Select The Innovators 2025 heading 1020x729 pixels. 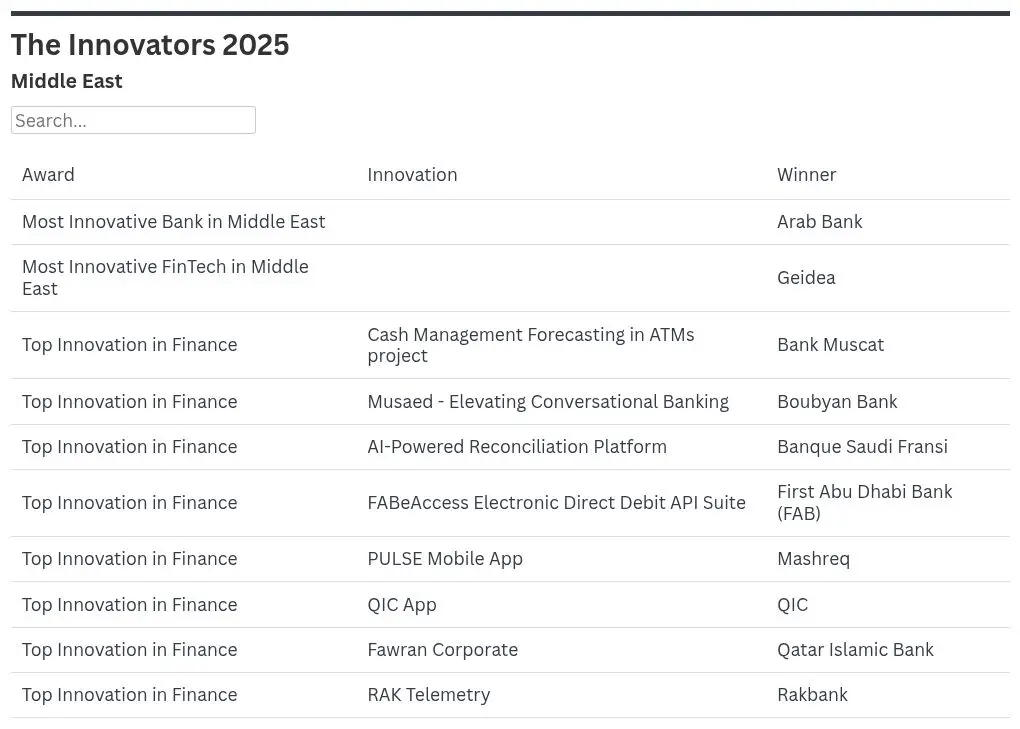(x=150, y=45)
